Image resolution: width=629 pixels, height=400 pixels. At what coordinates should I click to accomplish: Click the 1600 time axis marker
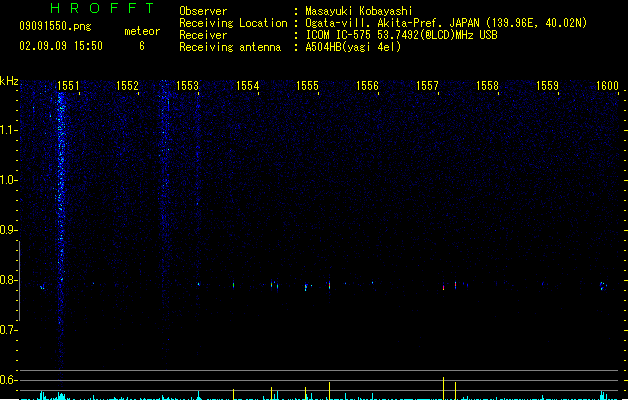(607, 86)
